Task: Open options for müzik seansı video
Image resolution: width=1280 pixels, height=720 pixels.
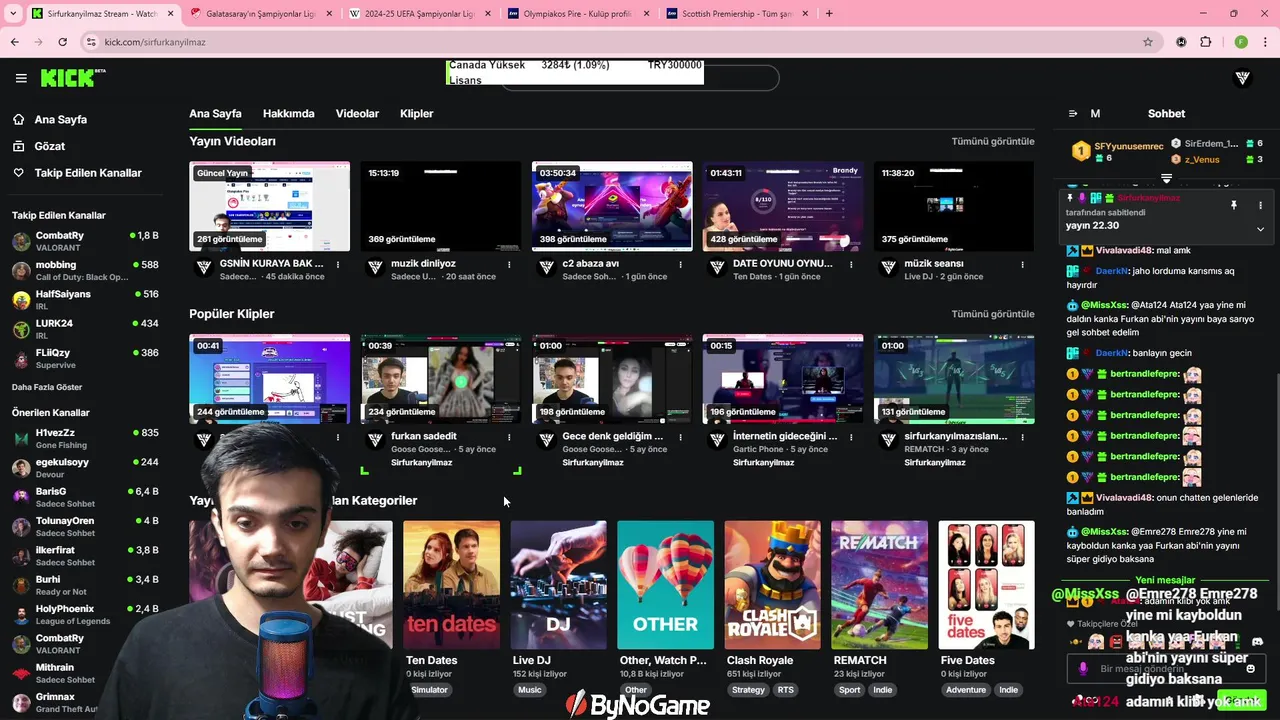Action: 1022,265
